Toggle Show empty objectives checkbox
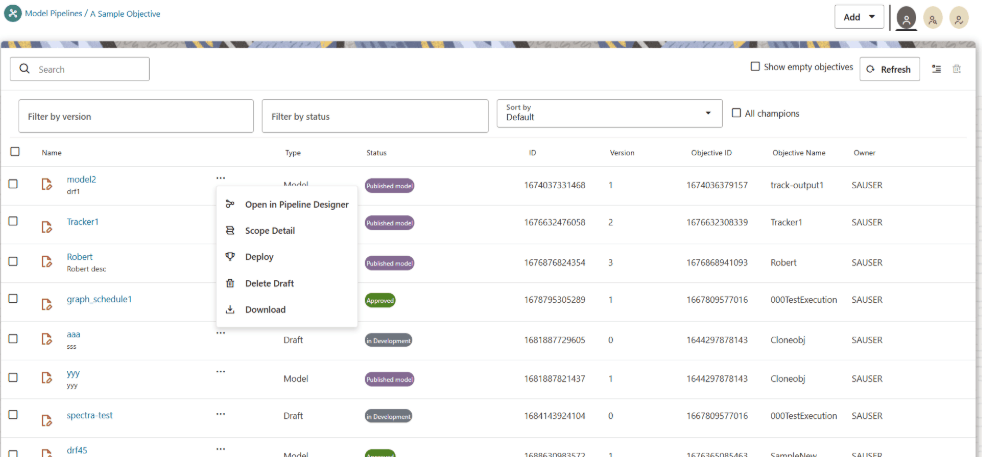Screen dimensions: 982x460 click(755, 66)
